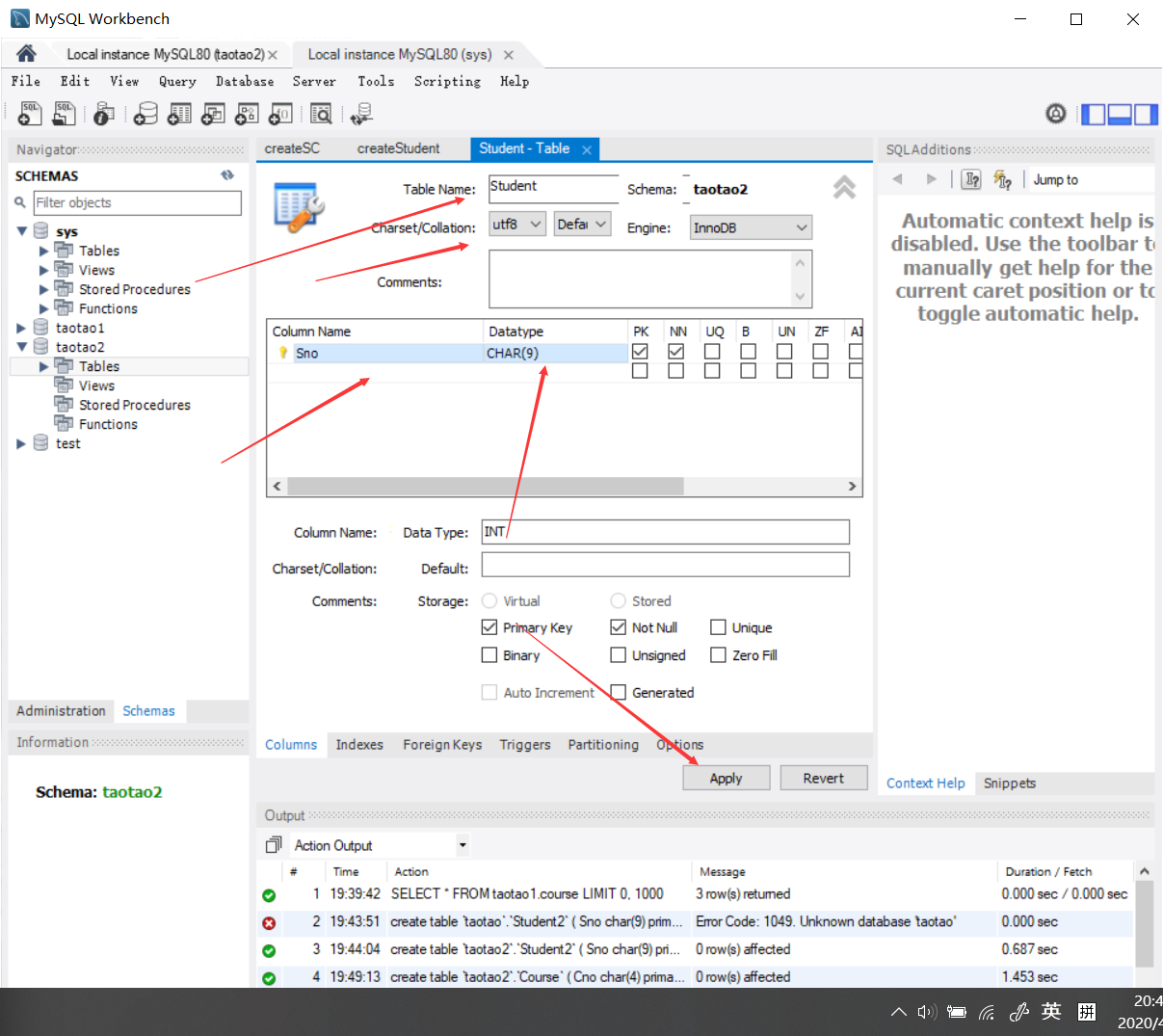Click the create new stored procedure icon
Viewport: 1163px width, 1036px height.
tap(247, 115)
